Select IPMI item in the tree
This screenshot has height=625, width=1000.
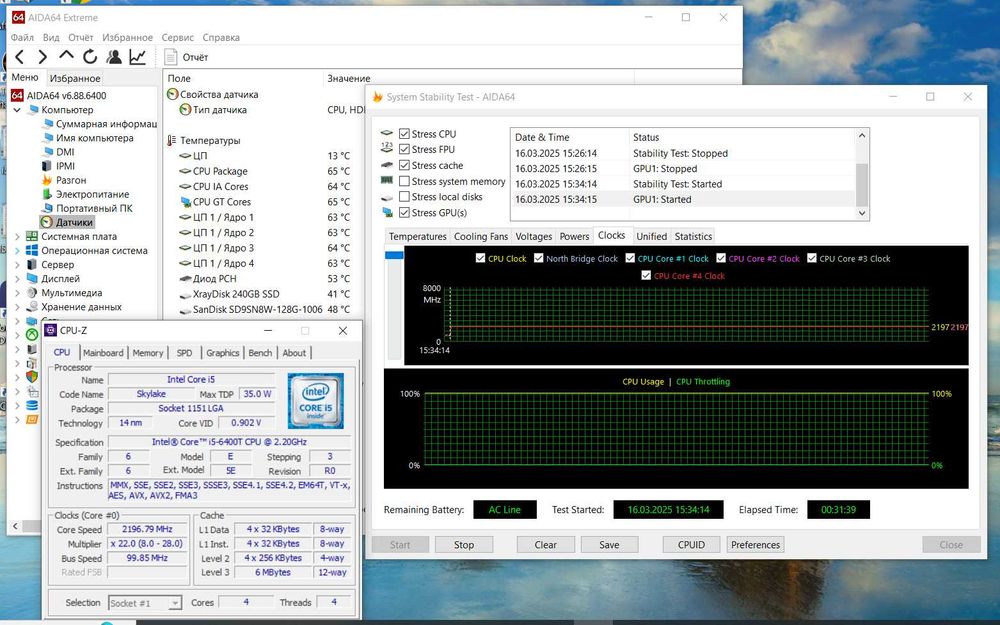click(x=65, y=166)
